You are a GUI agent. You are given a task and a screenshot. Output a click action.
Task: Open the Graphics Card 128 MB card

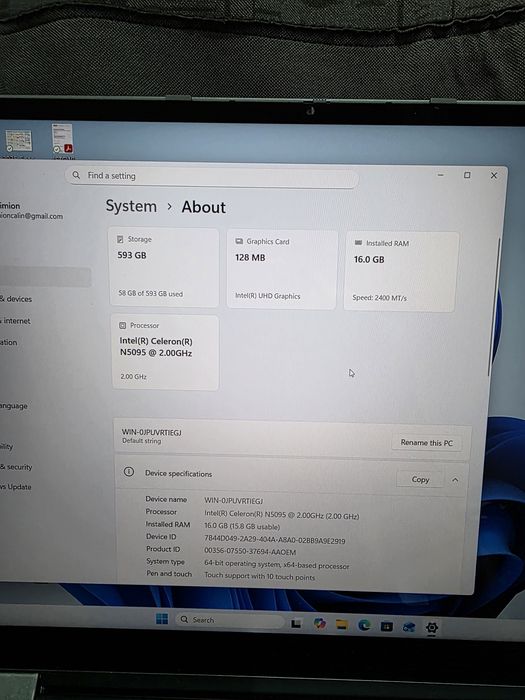point(282,269)
